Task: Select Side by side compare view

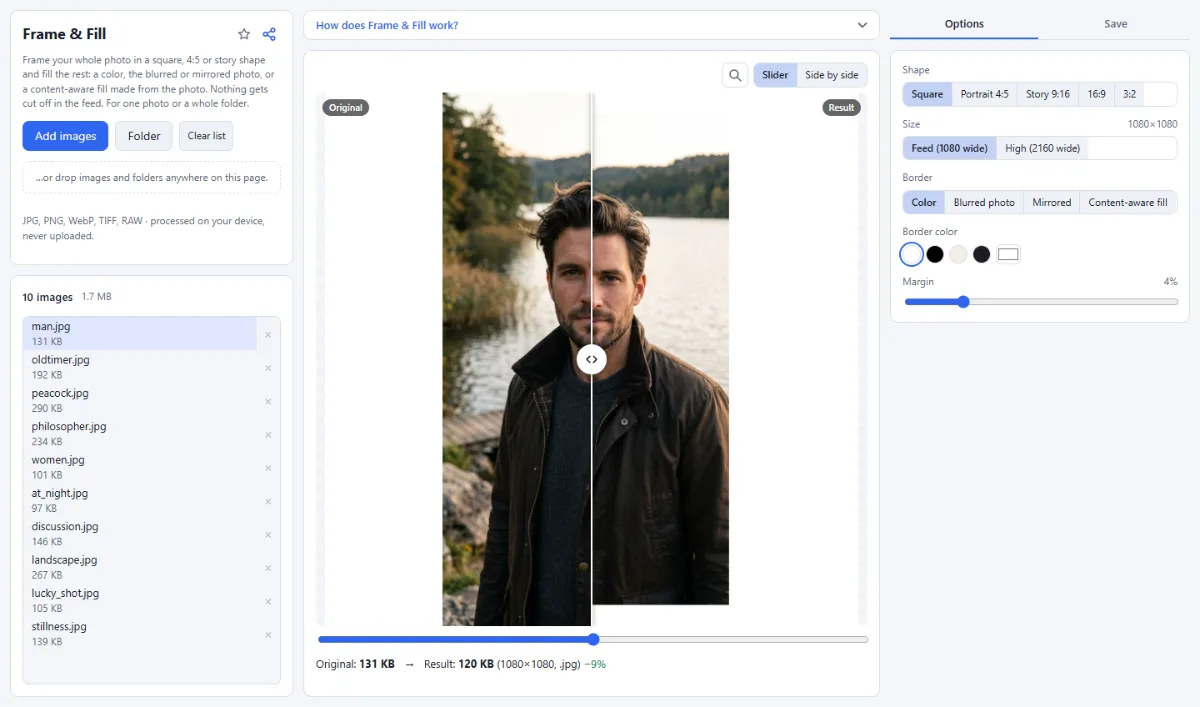Action: tap(832, 75)
